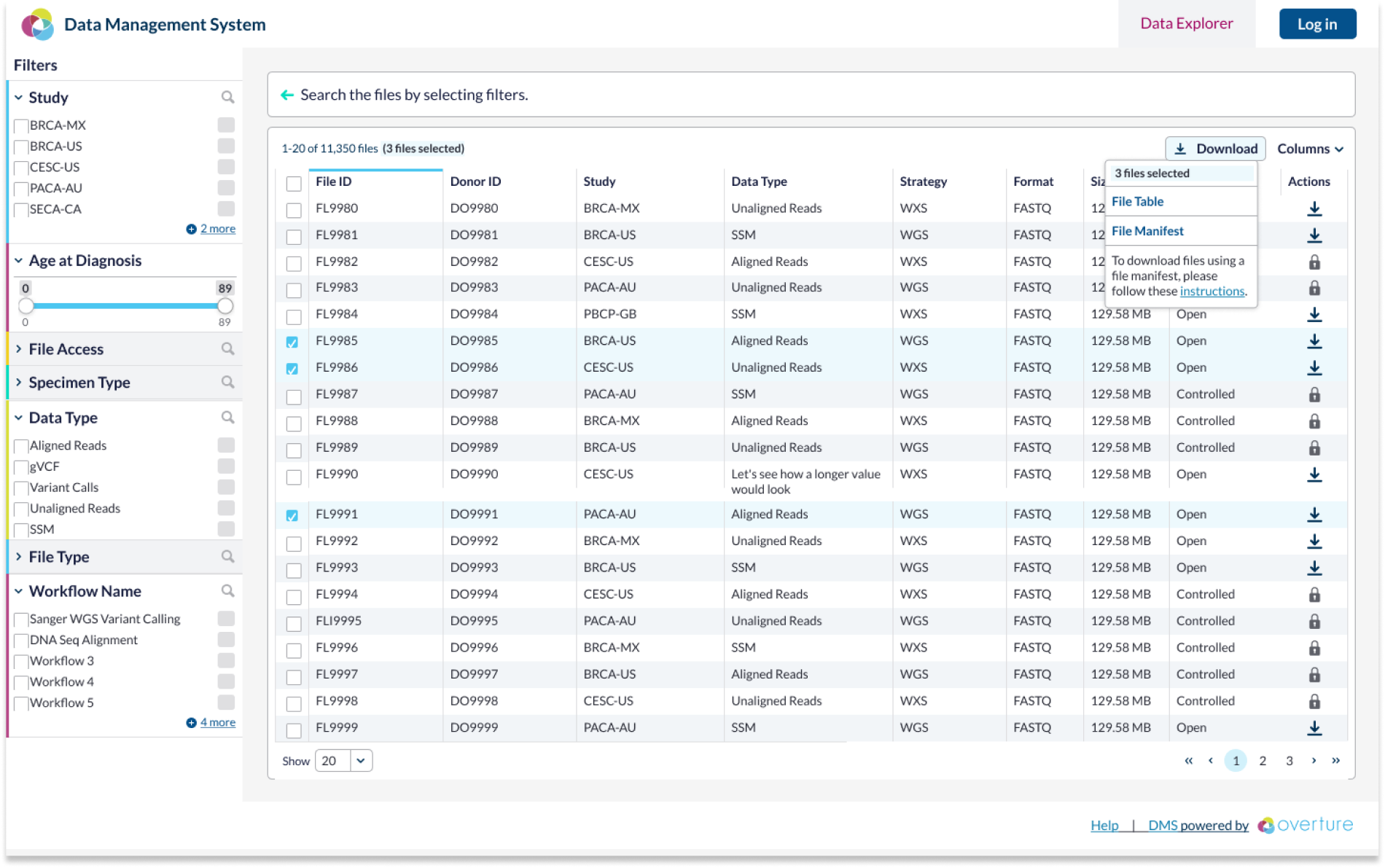This screenshot has height=868, width=1385.
Task: Expand the File Access filter
Action: tap(18, 348)
